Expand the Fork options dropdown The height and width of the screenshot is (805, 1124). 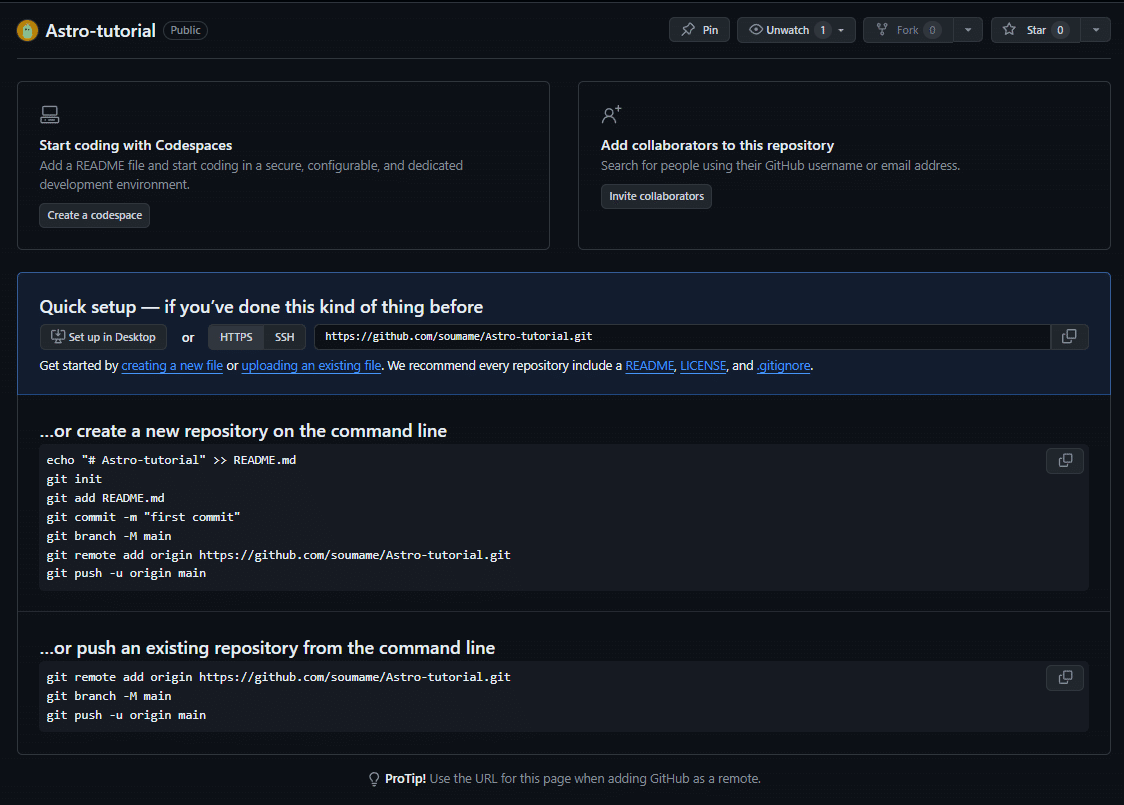[x=967, y=30]
